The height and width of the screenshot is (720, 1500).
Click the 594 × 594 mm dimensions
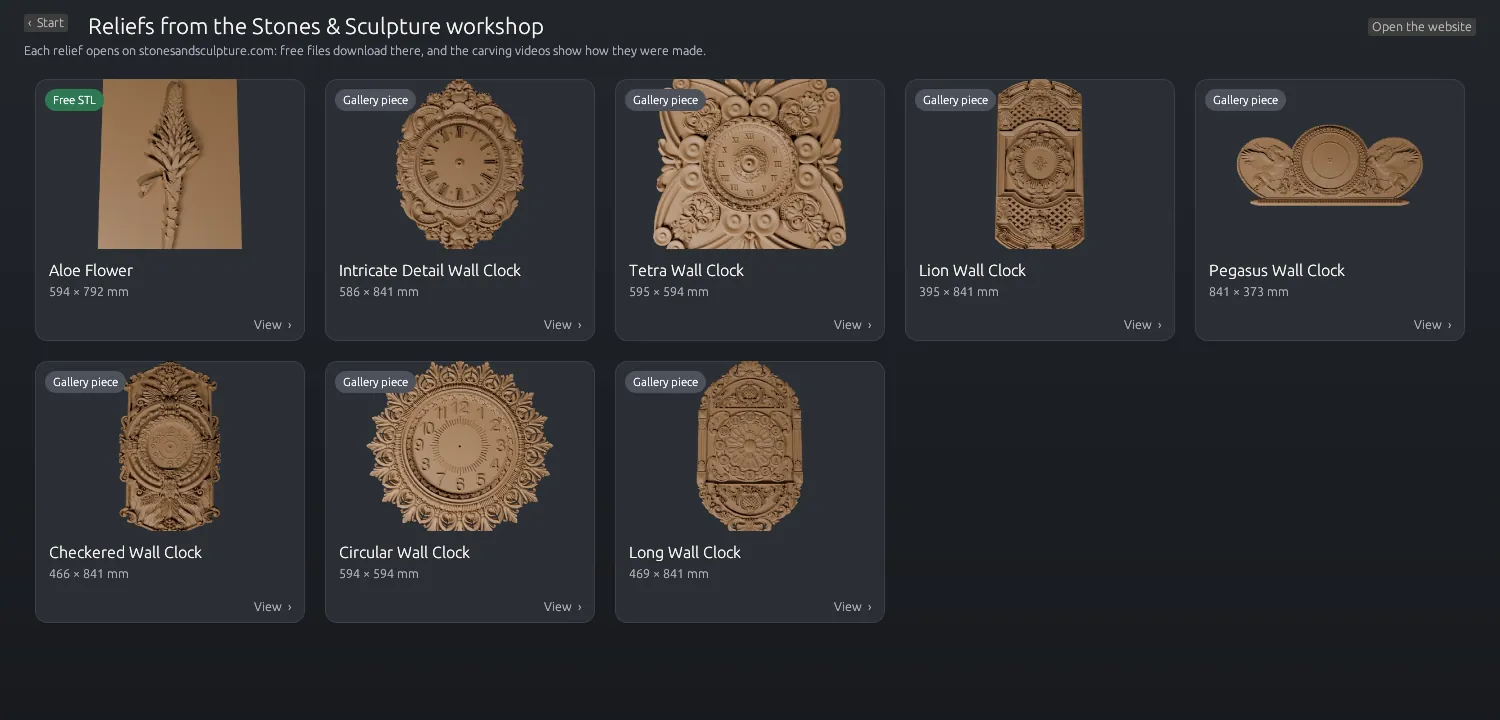tap(379, 574)
